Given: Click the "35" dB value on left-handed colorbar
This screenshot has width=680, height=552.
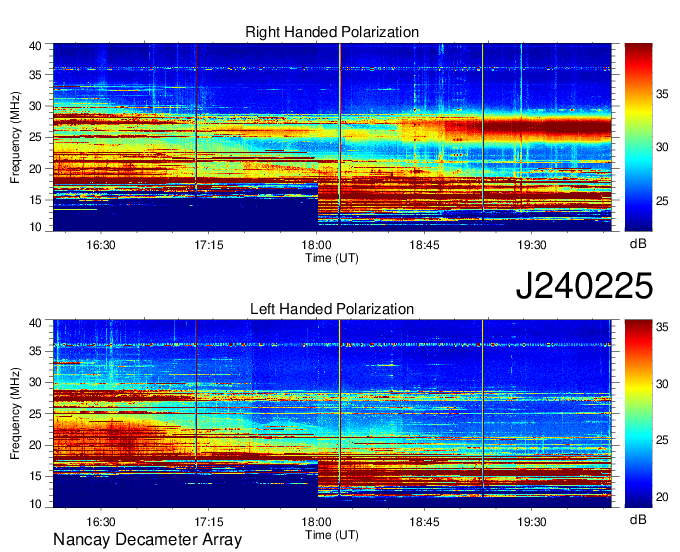Looking at the screenshot, I should [x=662, y=327].
